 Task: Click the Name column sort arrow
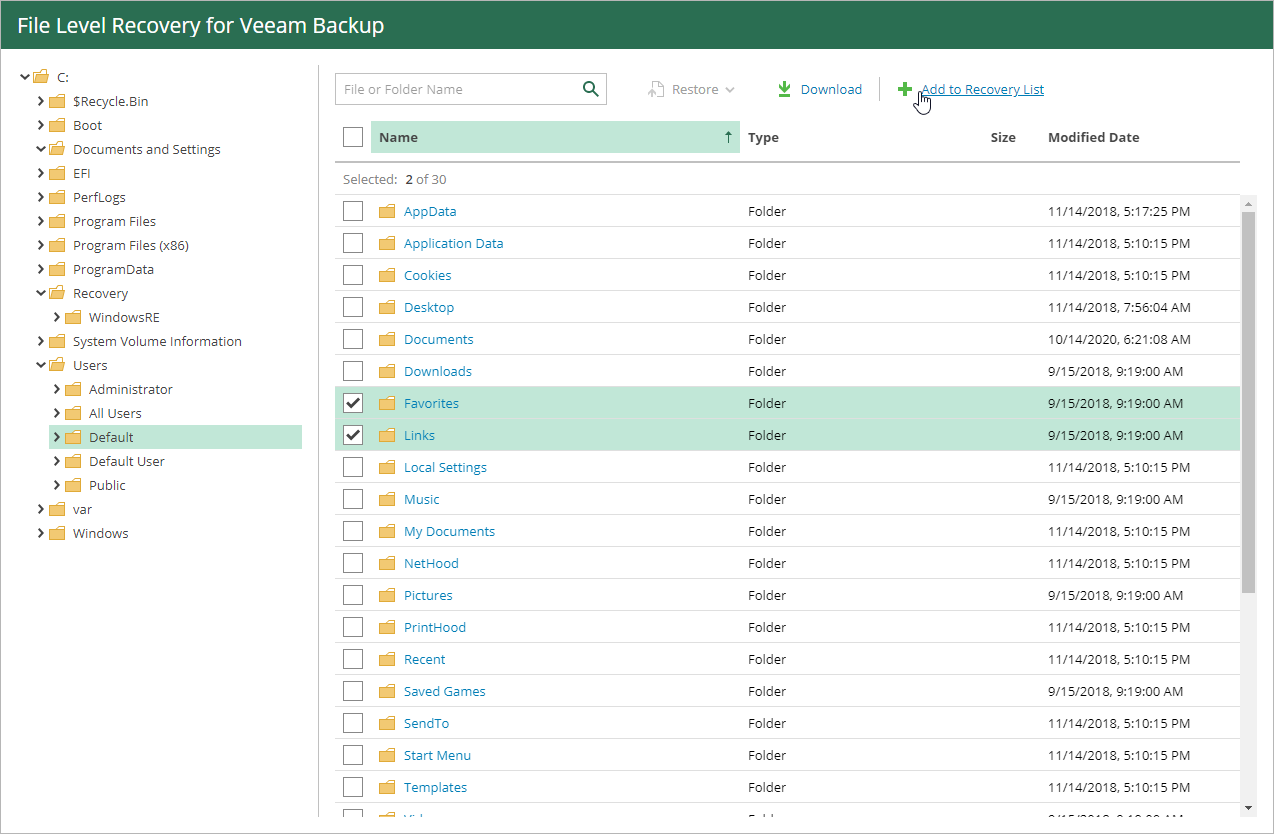728,137
